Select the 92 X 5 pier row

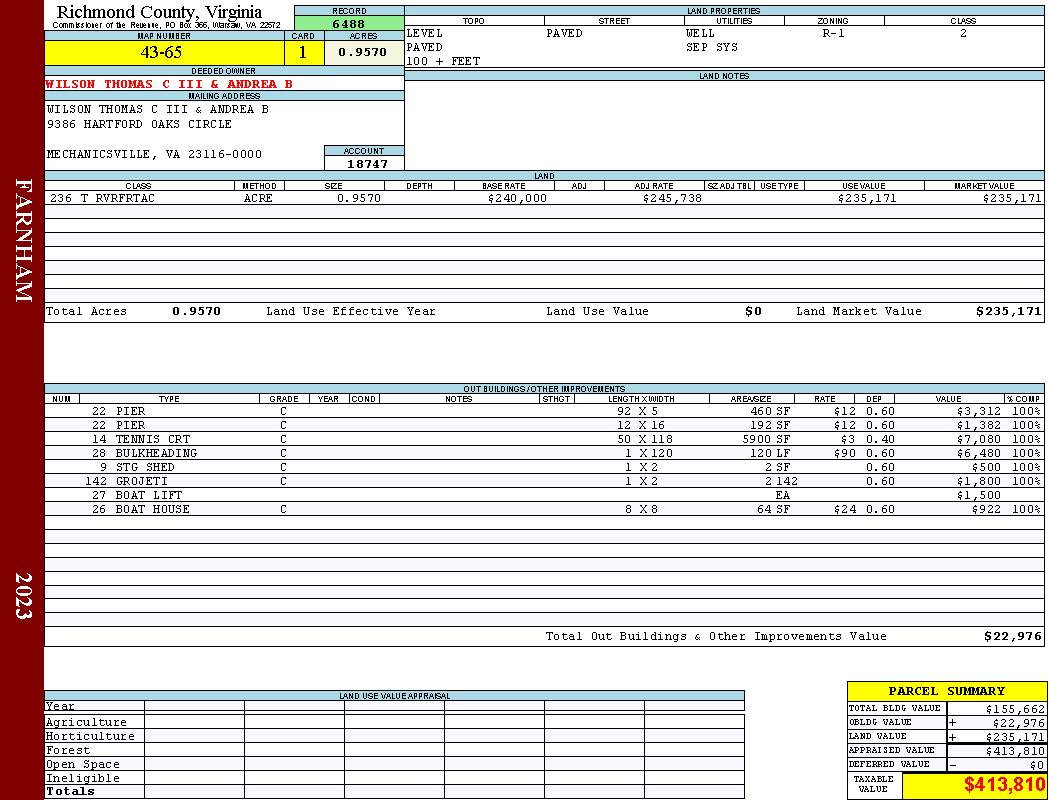tap(544, 411)
